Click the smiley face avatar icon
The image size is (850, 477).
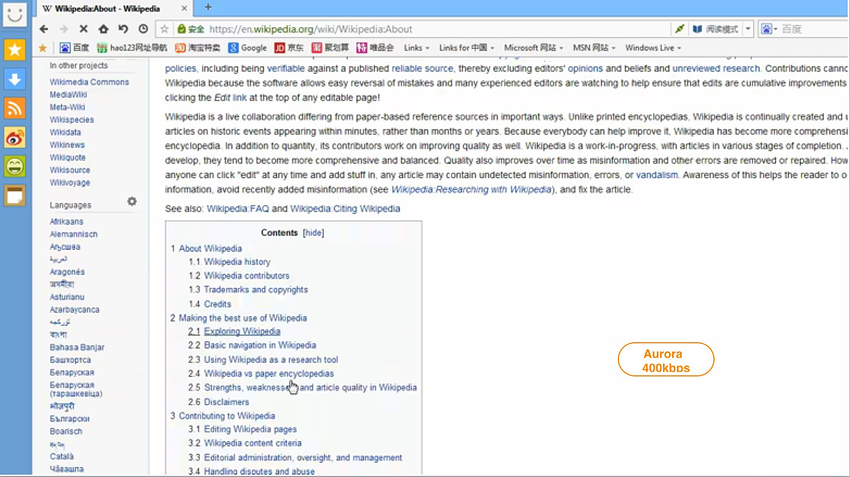click(15, 15)
